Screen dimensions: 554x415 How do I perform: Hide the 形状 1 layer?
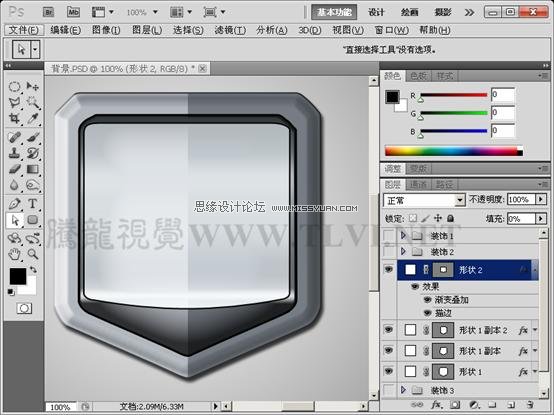pos(389,372)
